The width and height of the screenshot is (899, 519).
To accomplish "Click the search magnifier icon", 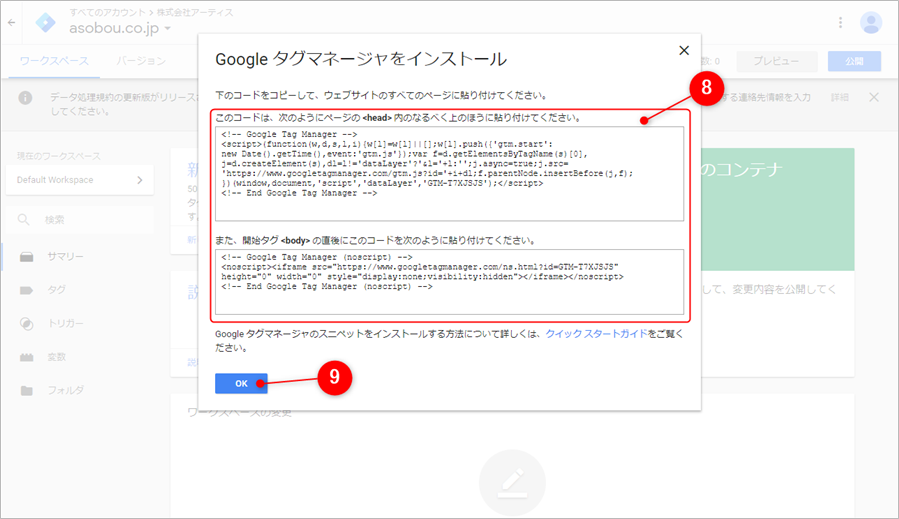I will pyautogui.click(x=24, y=220).
